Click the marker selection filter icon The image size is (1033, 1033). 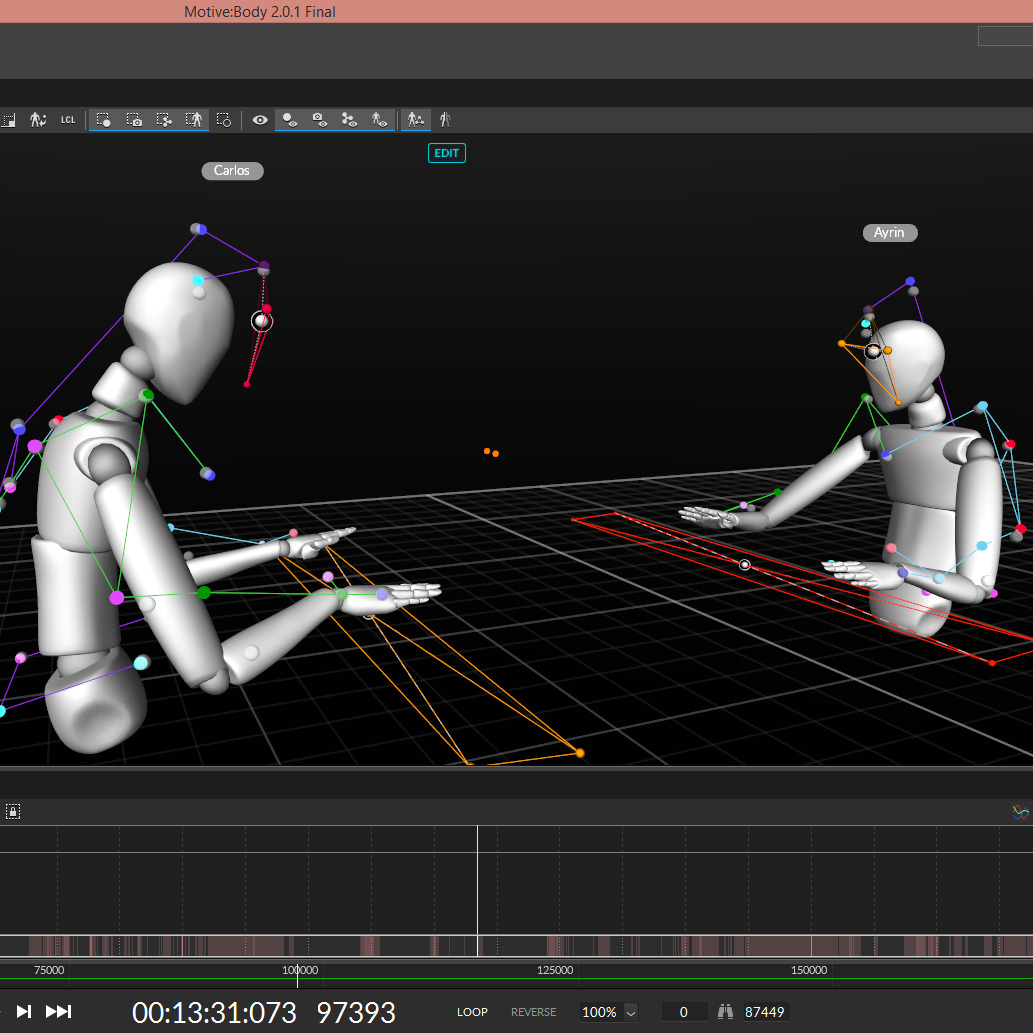[x=103, y=120]
